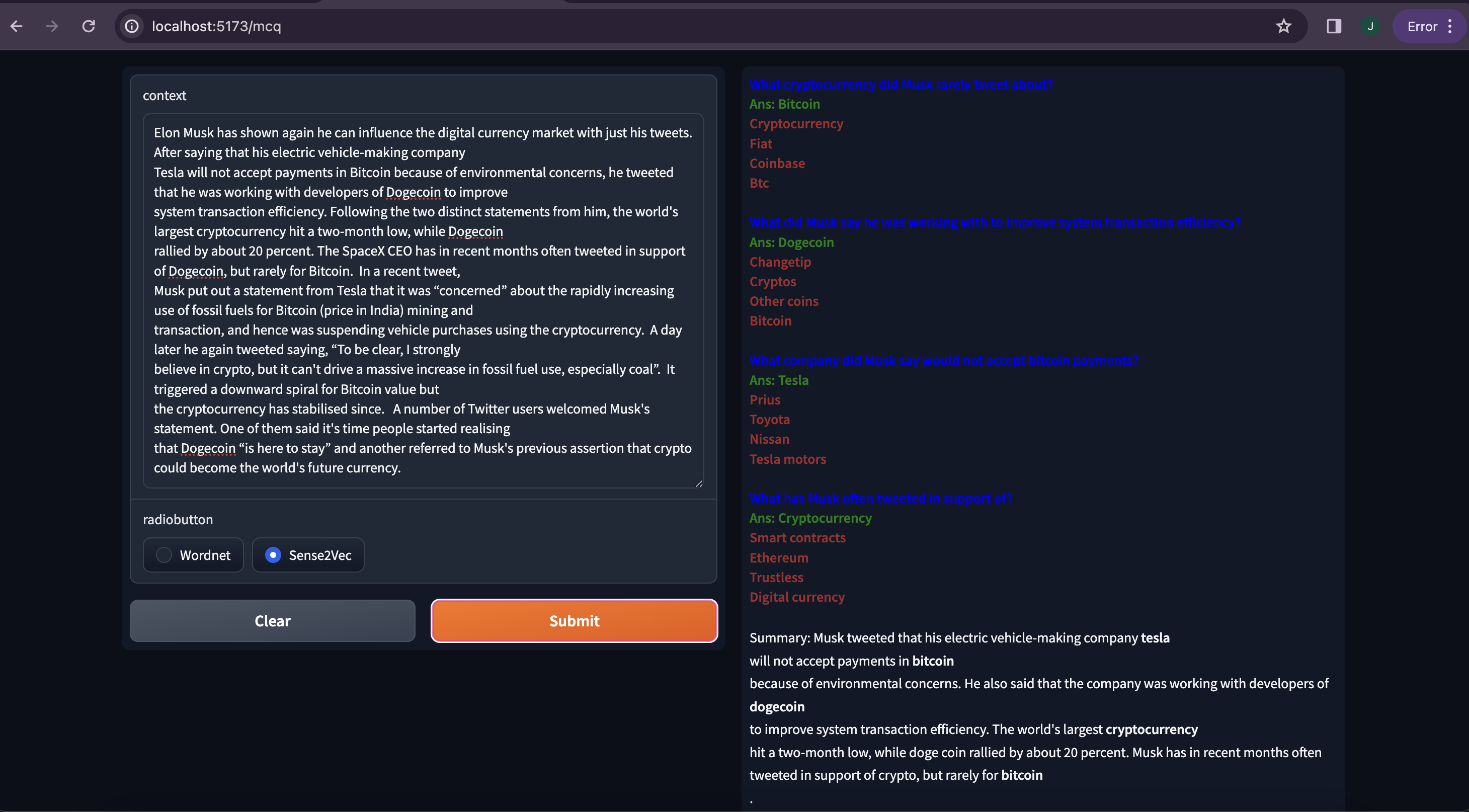Select the Sense2Vec radio option
Viewport: 1469px width, 812px height.
pos(273,555)
